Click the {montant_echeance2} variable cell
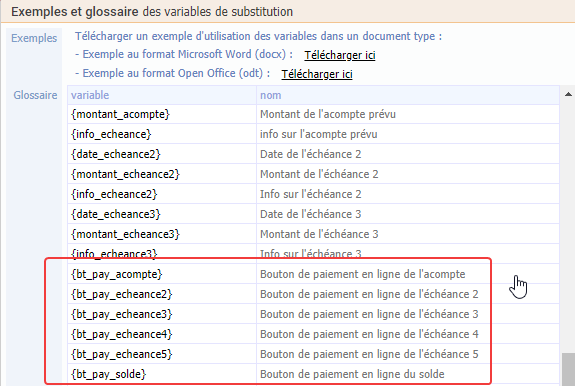Viewport: 575px width, 386px height. 162,174
